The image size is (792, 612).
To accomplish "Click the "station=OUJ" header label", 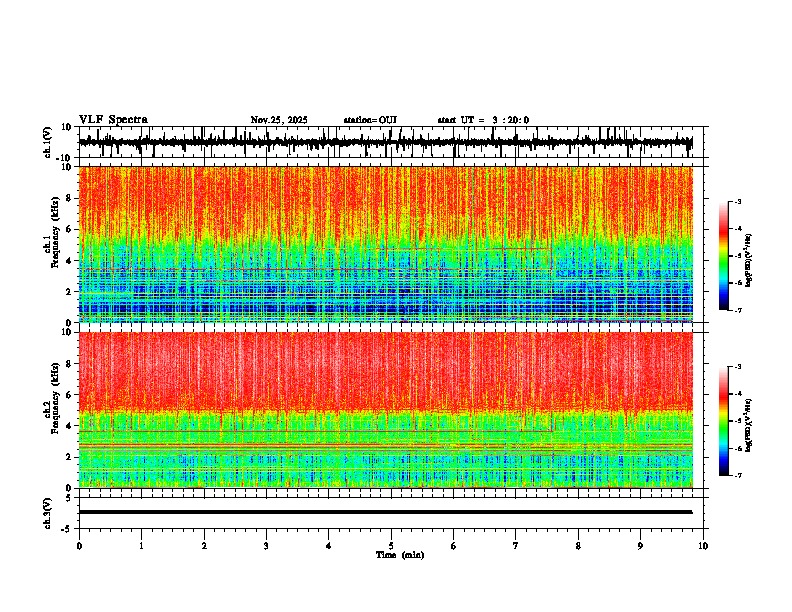I will 370,120.
